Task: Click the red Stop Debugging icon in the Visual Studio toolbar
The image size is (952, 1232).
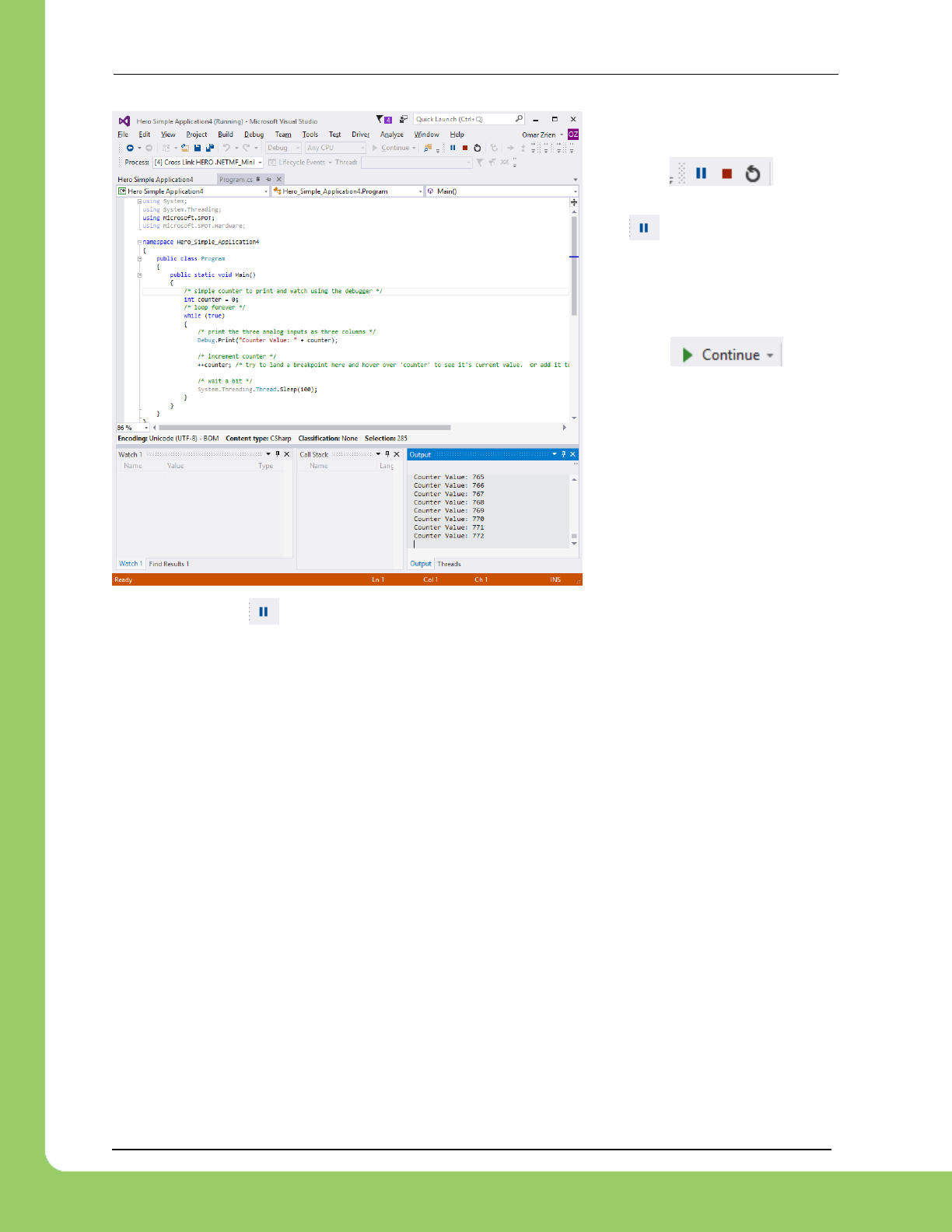Action: [465, 148]
